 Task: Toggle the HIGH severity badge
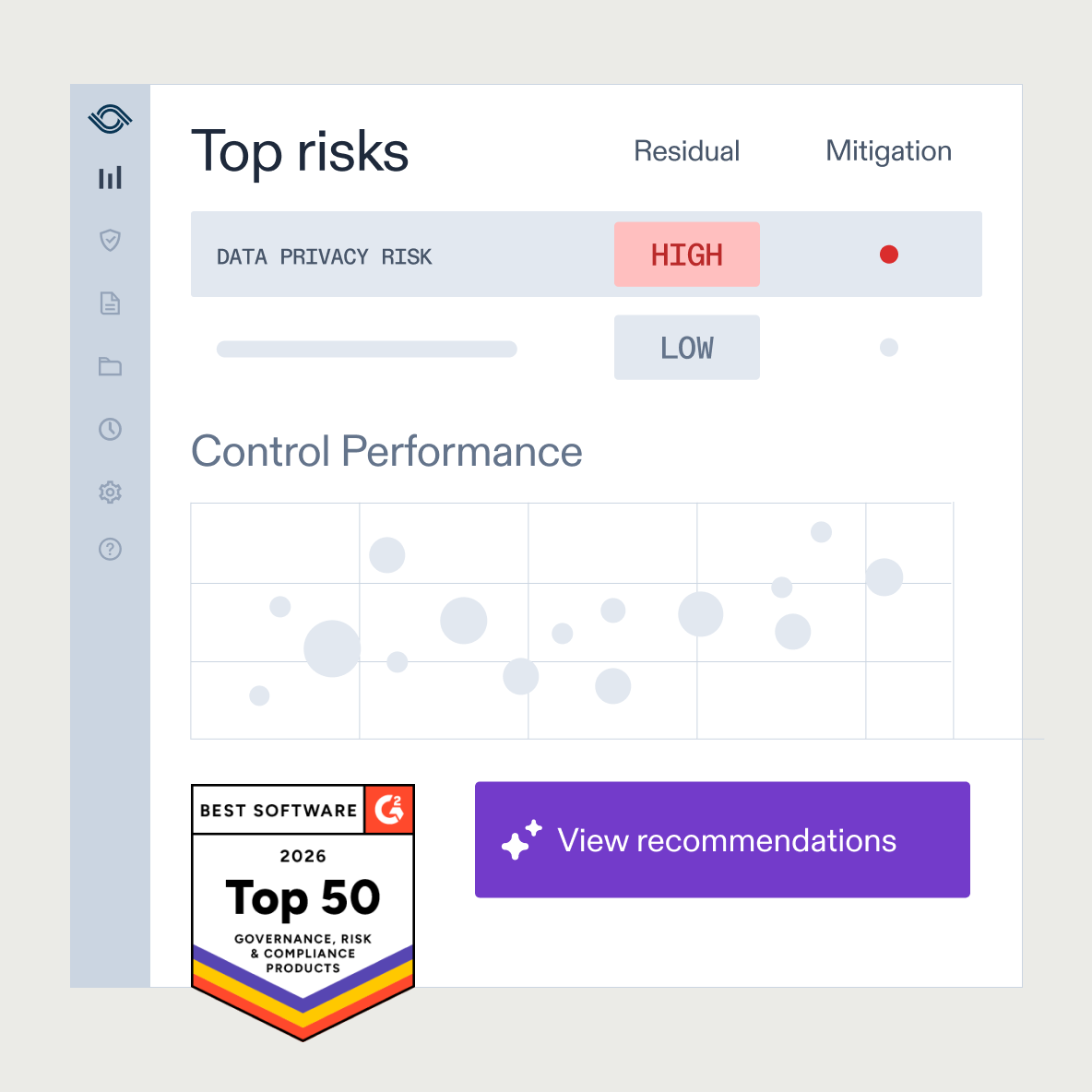(x=686, y=254)
